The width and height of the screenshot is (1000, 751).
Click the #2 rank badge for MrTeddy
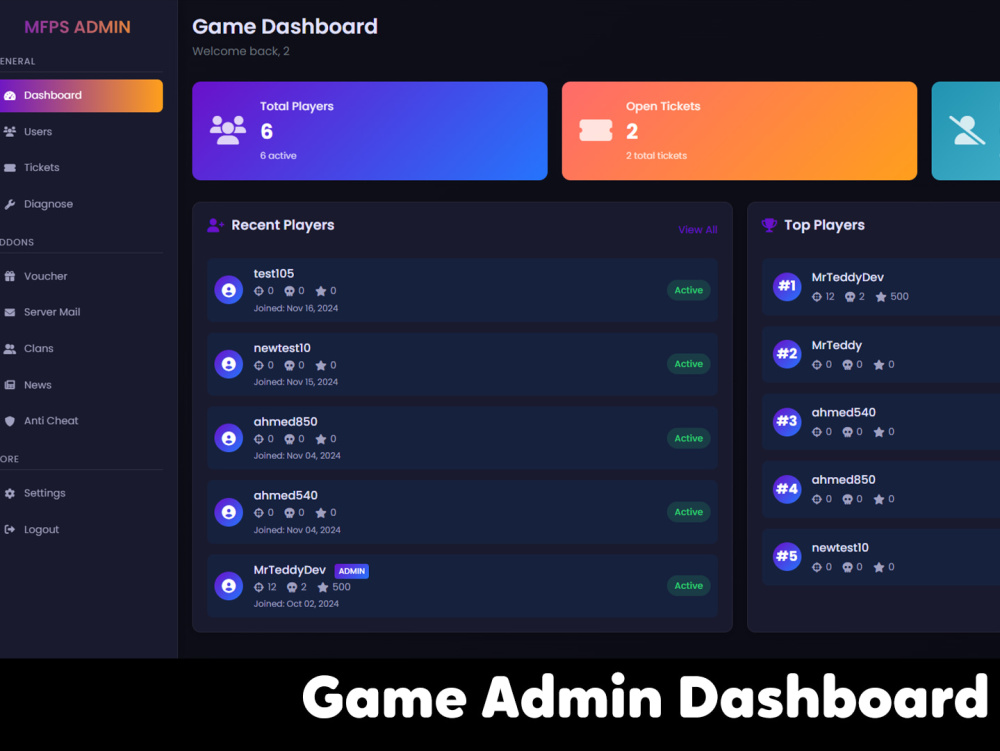tap(787, 354)
